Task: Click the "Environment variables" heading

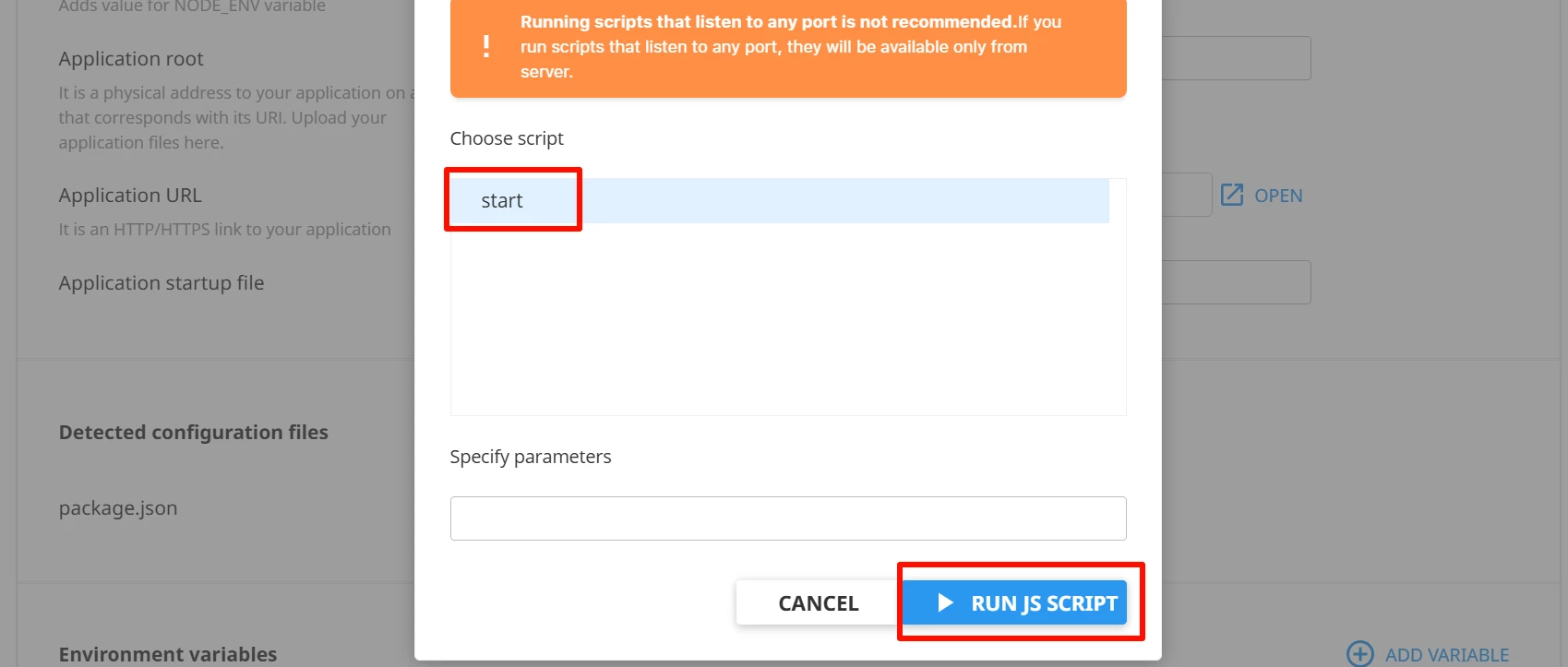Action: click(167, 654)
